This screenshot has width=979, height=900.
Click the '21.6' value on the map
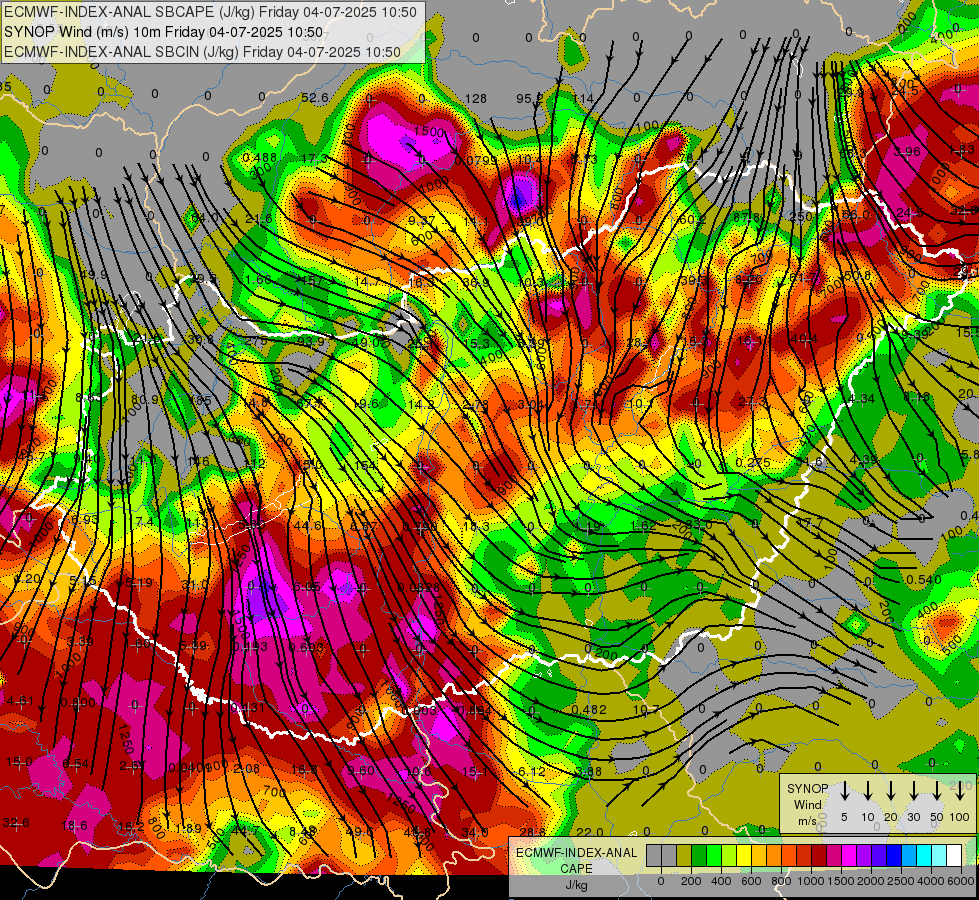point(259,219)
